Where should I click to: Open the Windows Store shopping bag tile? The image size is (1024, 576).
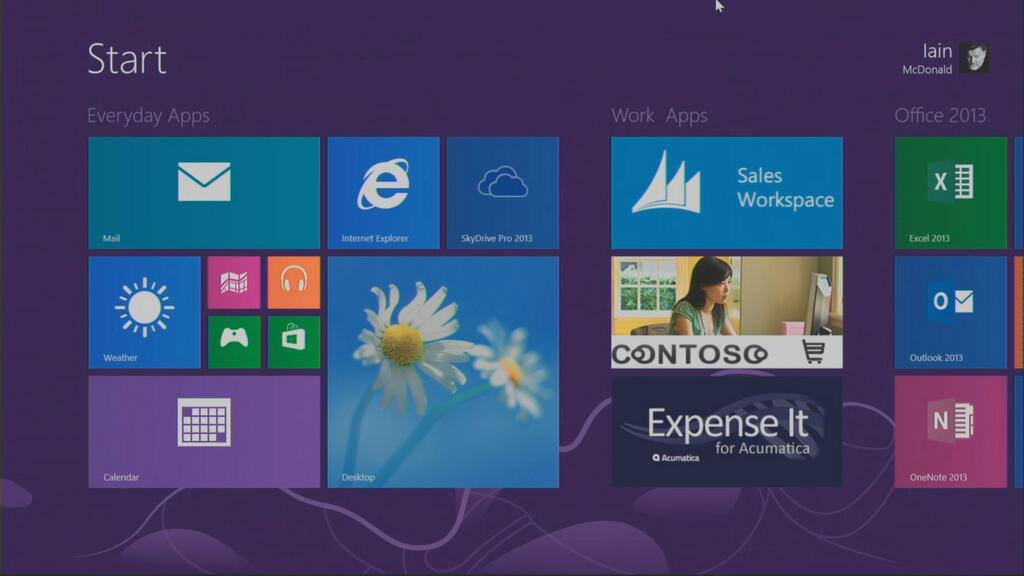294,342
